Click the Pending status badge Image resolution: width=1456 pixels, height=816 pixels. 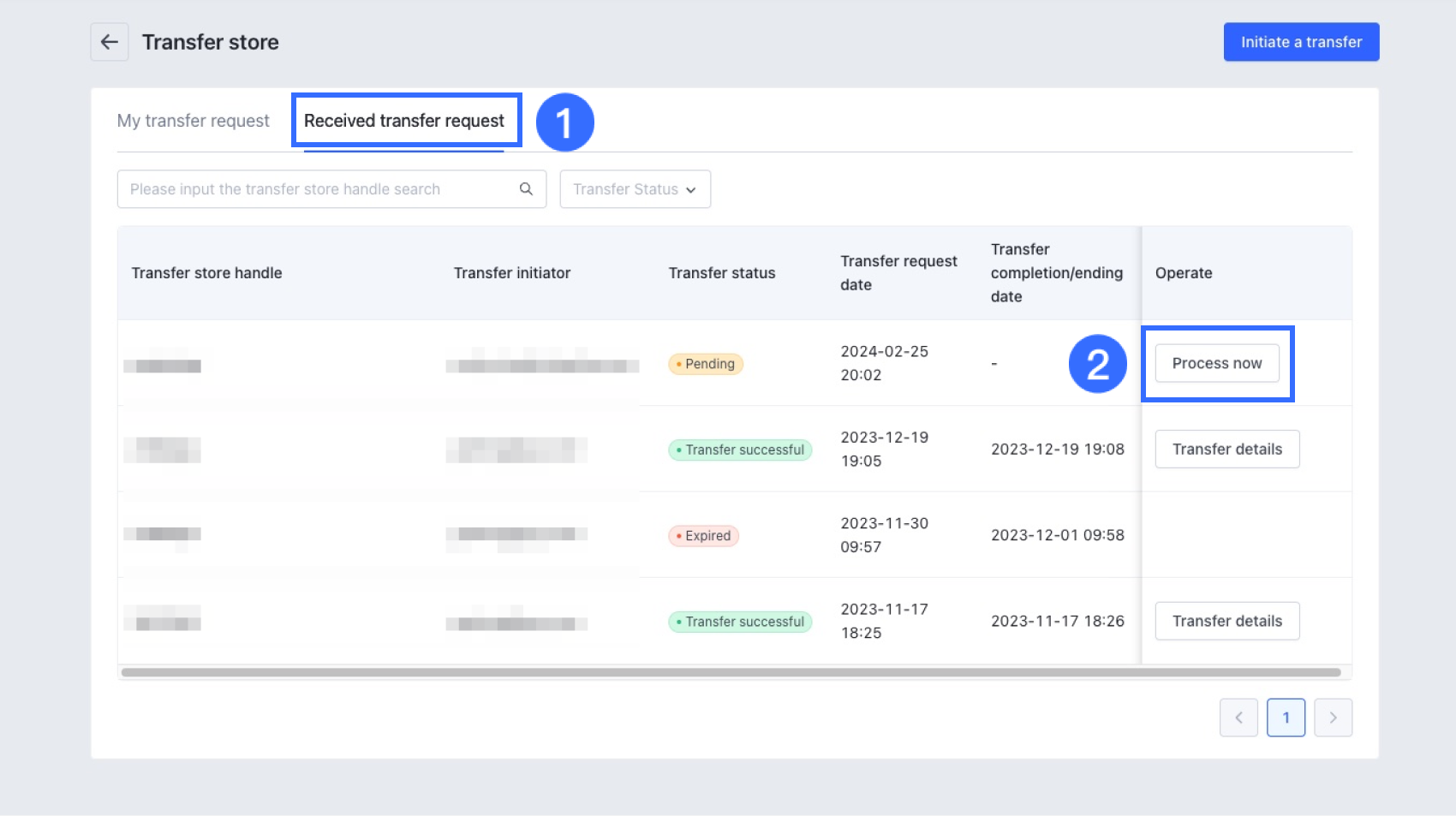[x=706, y=364]
